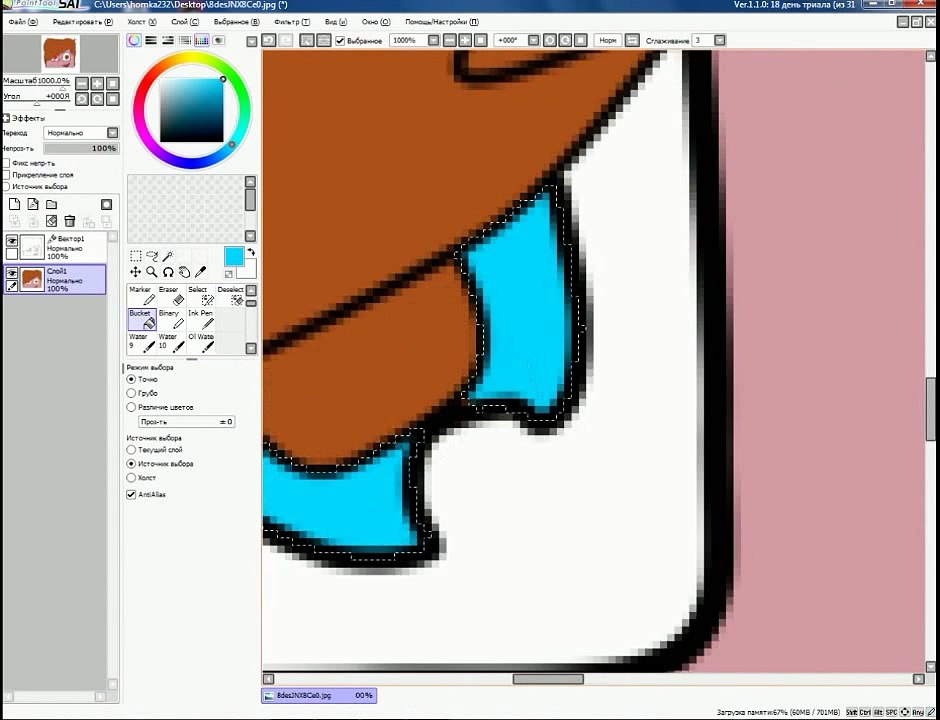Pick the zoom magnifier tool

click(x=152, y=272)
